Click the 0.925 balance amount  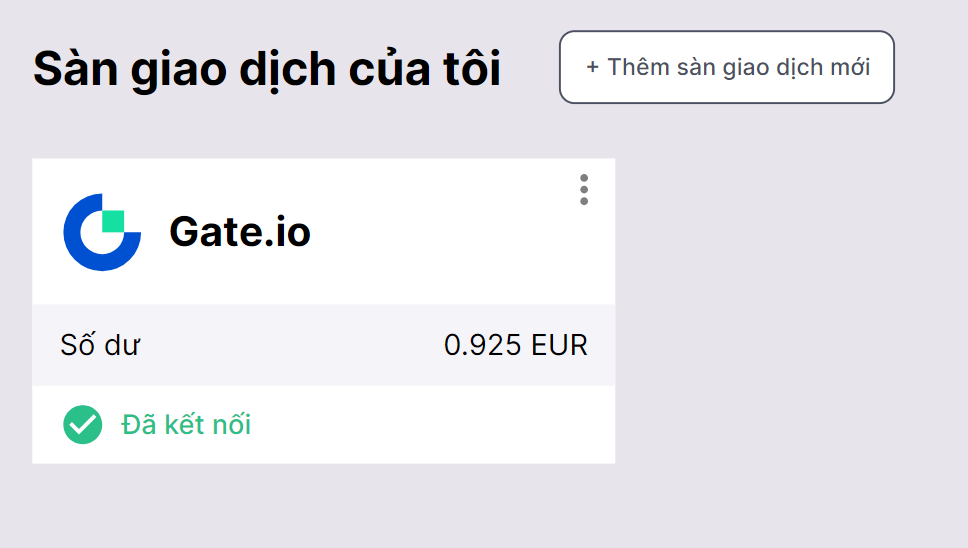[x=482, y=345]
